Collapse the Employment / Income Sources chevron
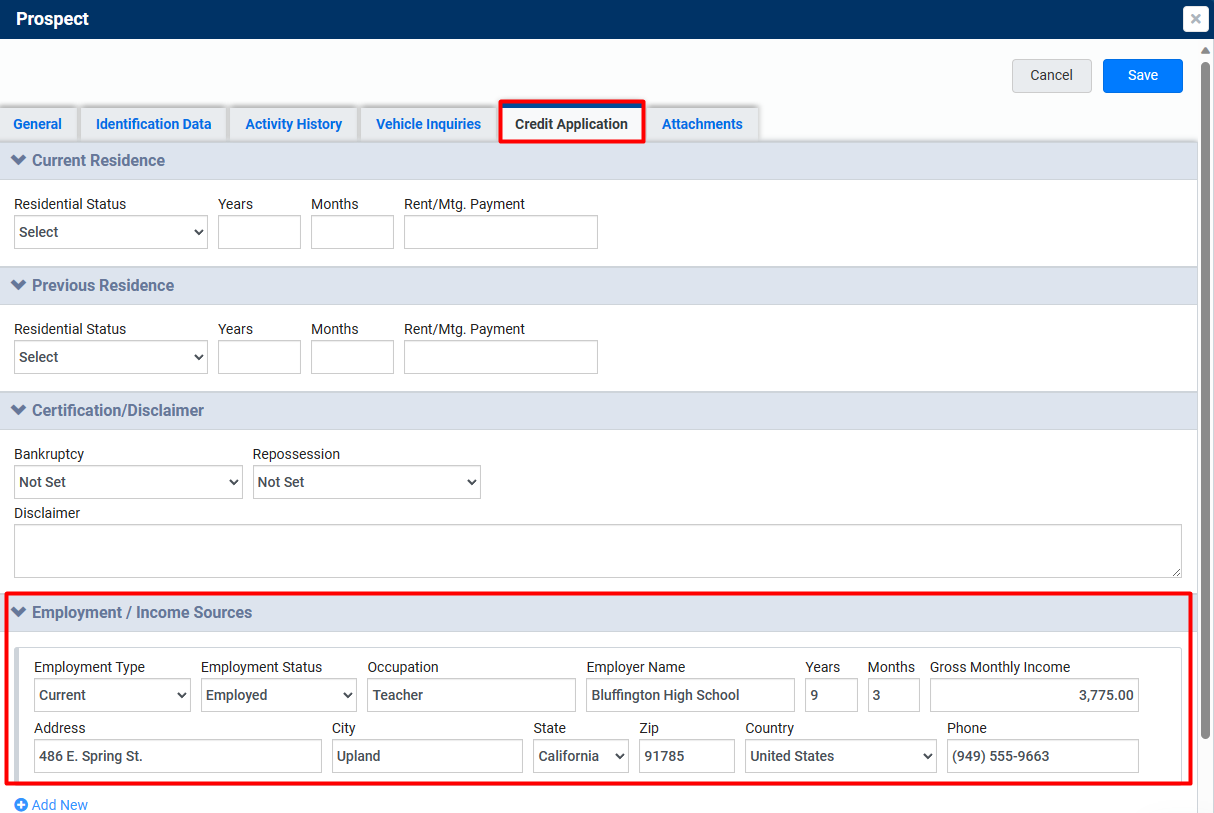Image resolution: width=1214 pixels, height=813 pixels. click(x=18, y=612)
